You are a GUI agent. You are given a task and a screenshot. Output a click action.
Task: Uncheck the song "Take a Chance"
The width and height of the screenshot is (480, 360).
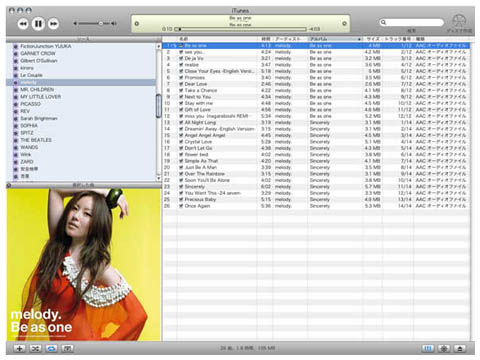(x=181, y=91)
